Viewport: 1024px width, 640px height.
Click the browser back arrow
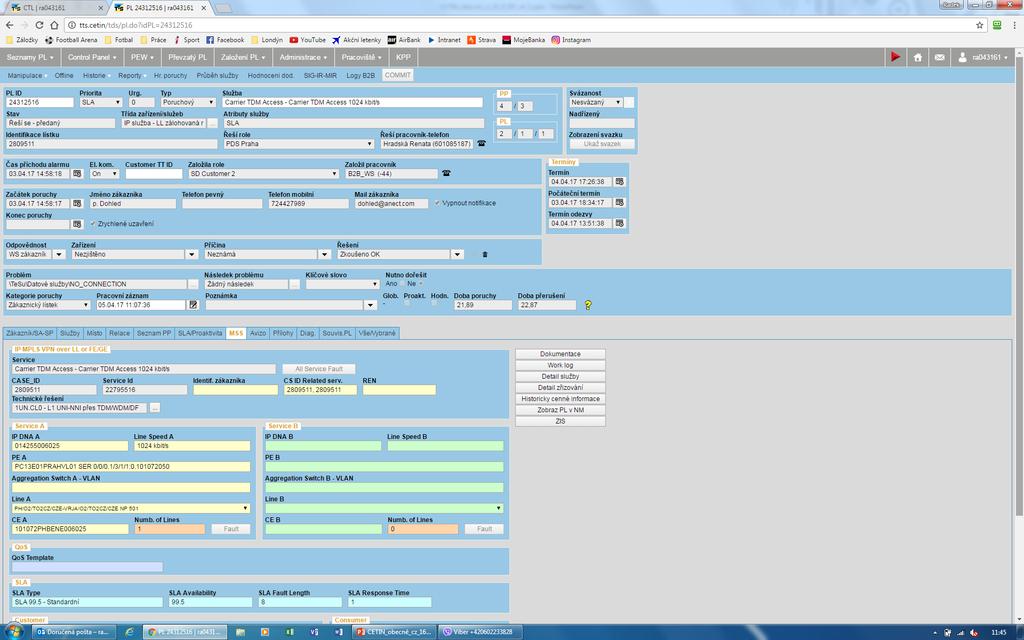click(x=9, y=25)
